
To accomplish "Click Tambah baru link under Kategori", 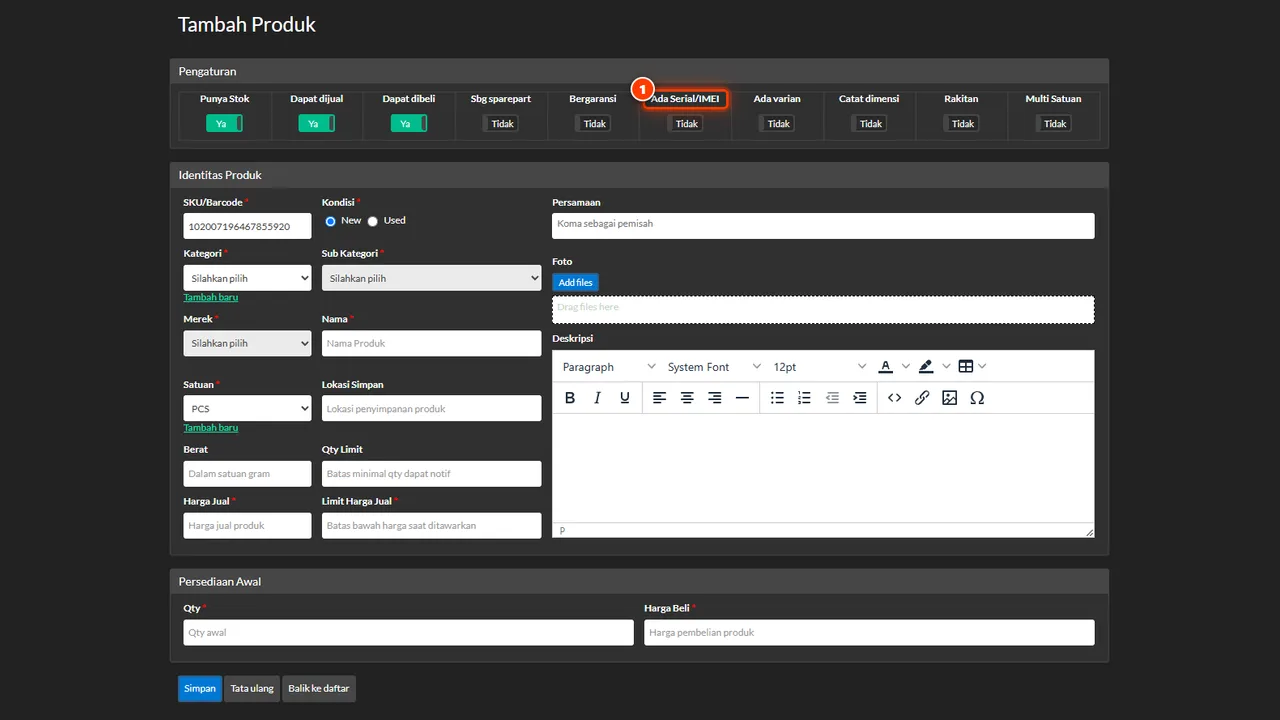I will click(211, 297).
